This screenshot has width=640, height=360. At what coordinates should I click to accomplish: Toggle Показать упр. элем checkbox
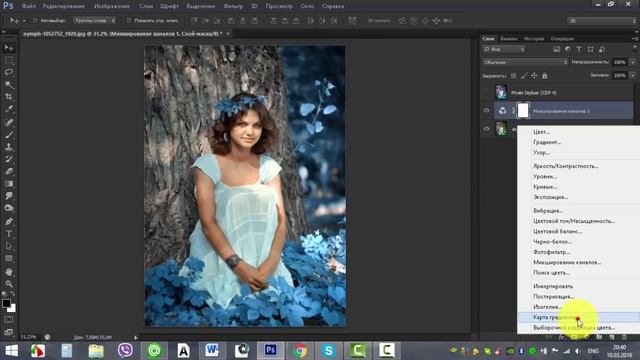pyautogui.click(x=129, y=20)
